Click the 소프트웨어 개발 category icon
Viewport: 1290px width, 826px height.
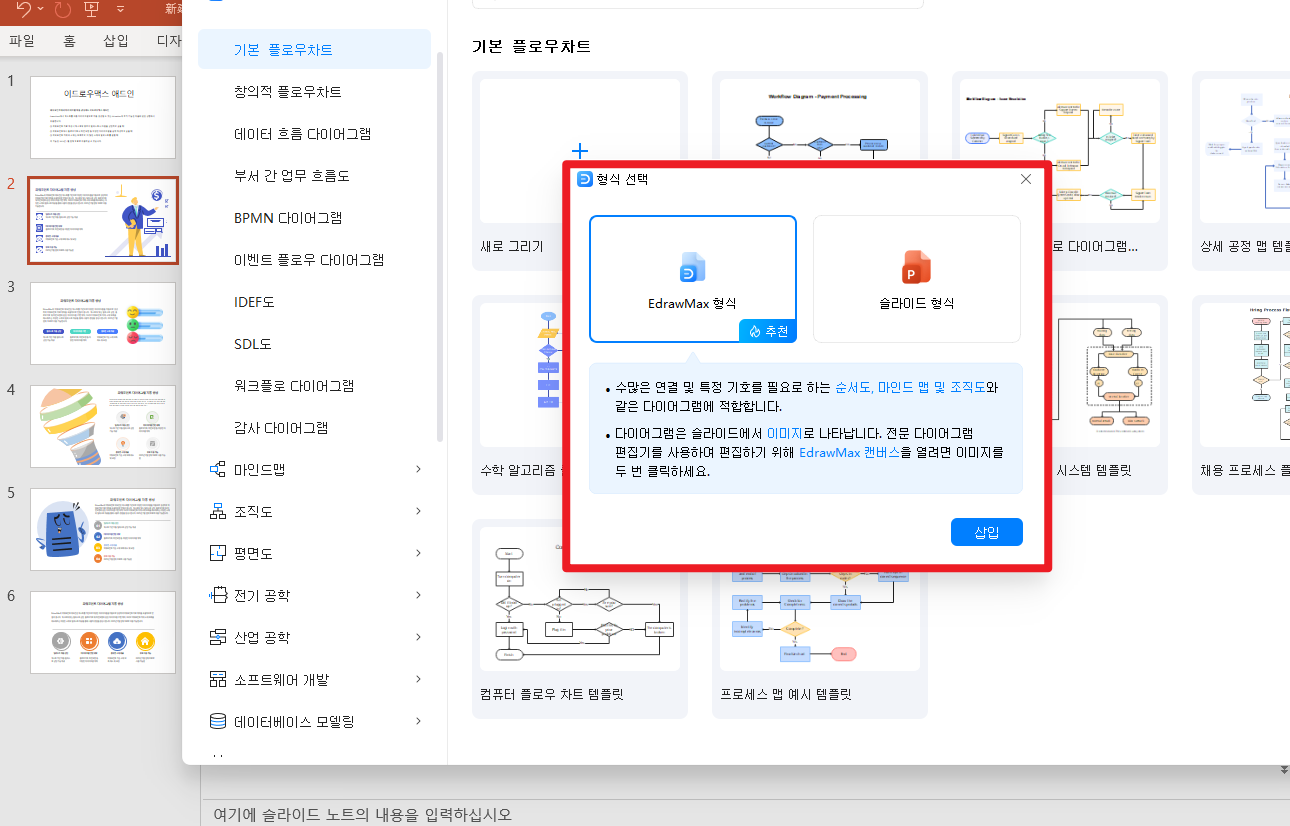tap(217, 679)
